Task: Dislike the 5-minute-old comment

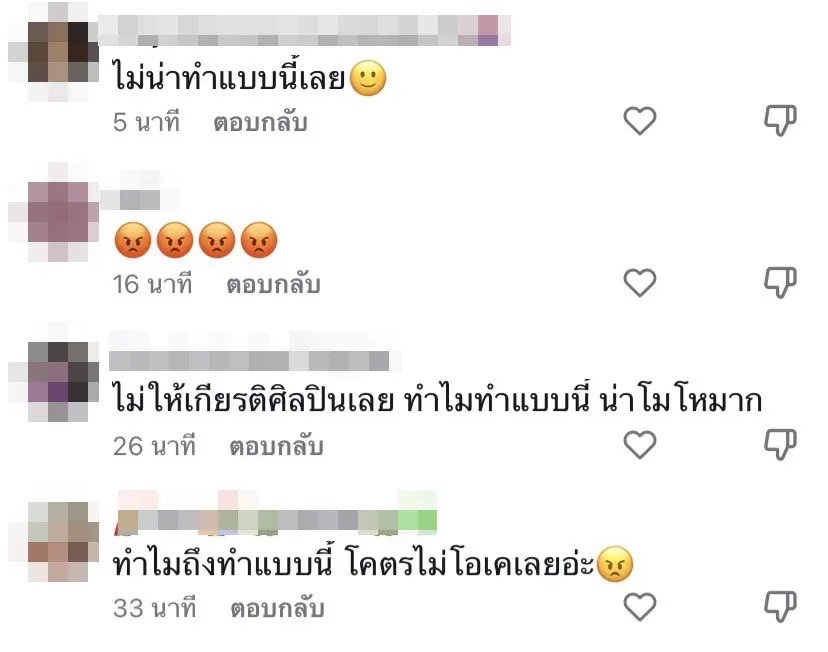Action: pyautogui.click(x=780, y=121)
